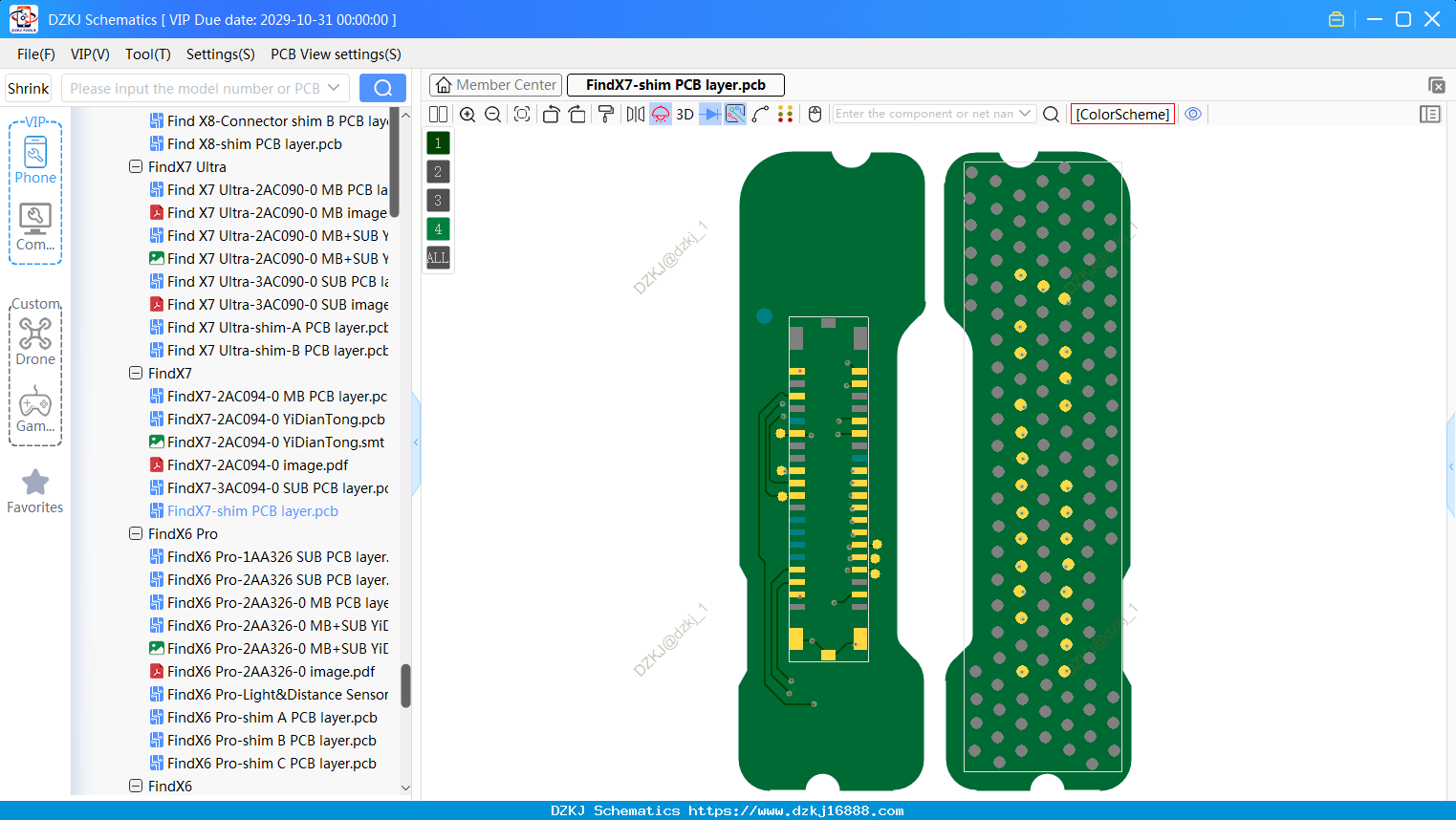The image size is (1456, 820).
Task: Open PCB View settings(S) menu
Action: tap(336, 54)
